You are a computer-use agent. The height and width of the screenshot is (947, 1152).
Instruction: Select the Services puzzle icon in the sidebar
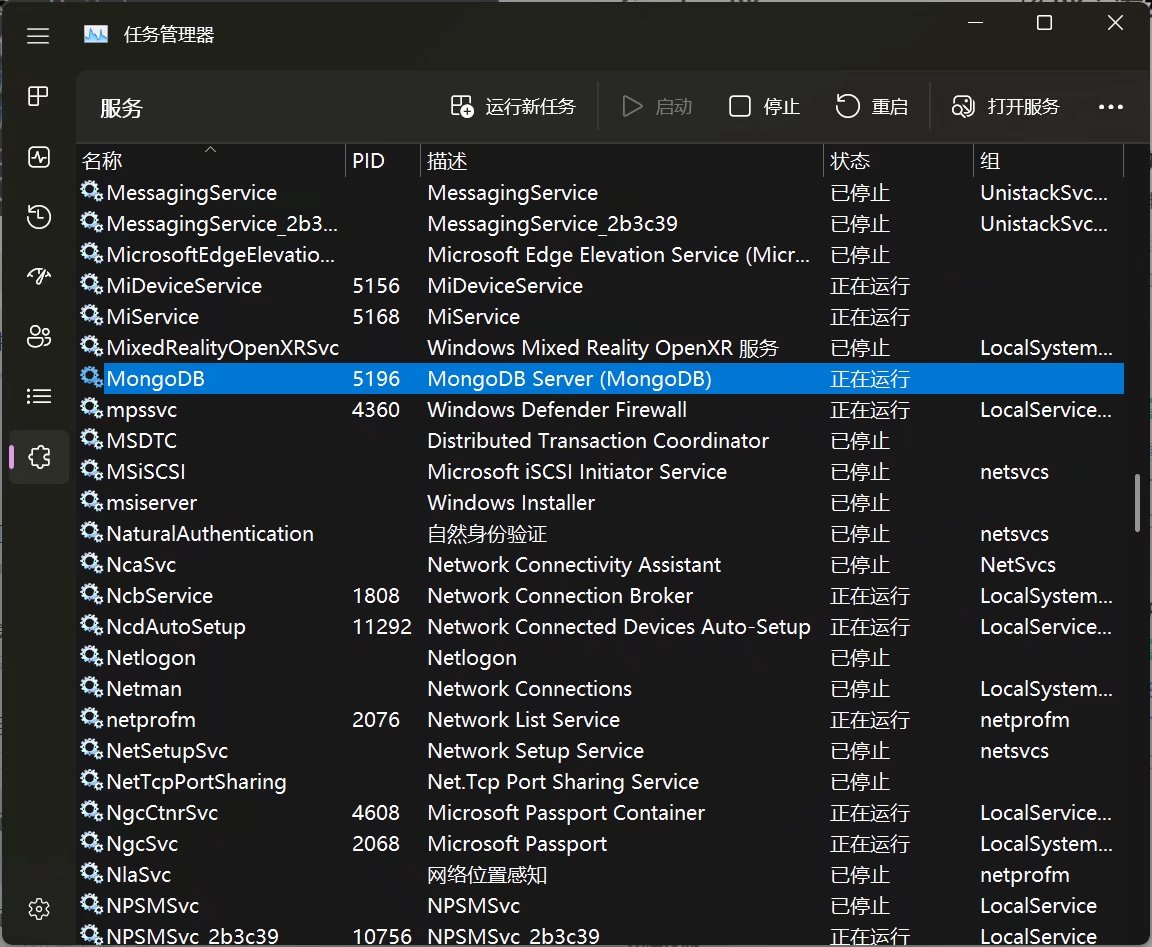tap(39, 457)
